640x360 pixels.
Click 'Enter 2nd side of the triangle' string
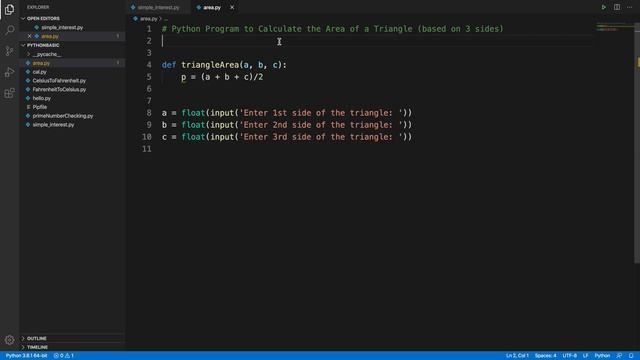click(320, 125)
